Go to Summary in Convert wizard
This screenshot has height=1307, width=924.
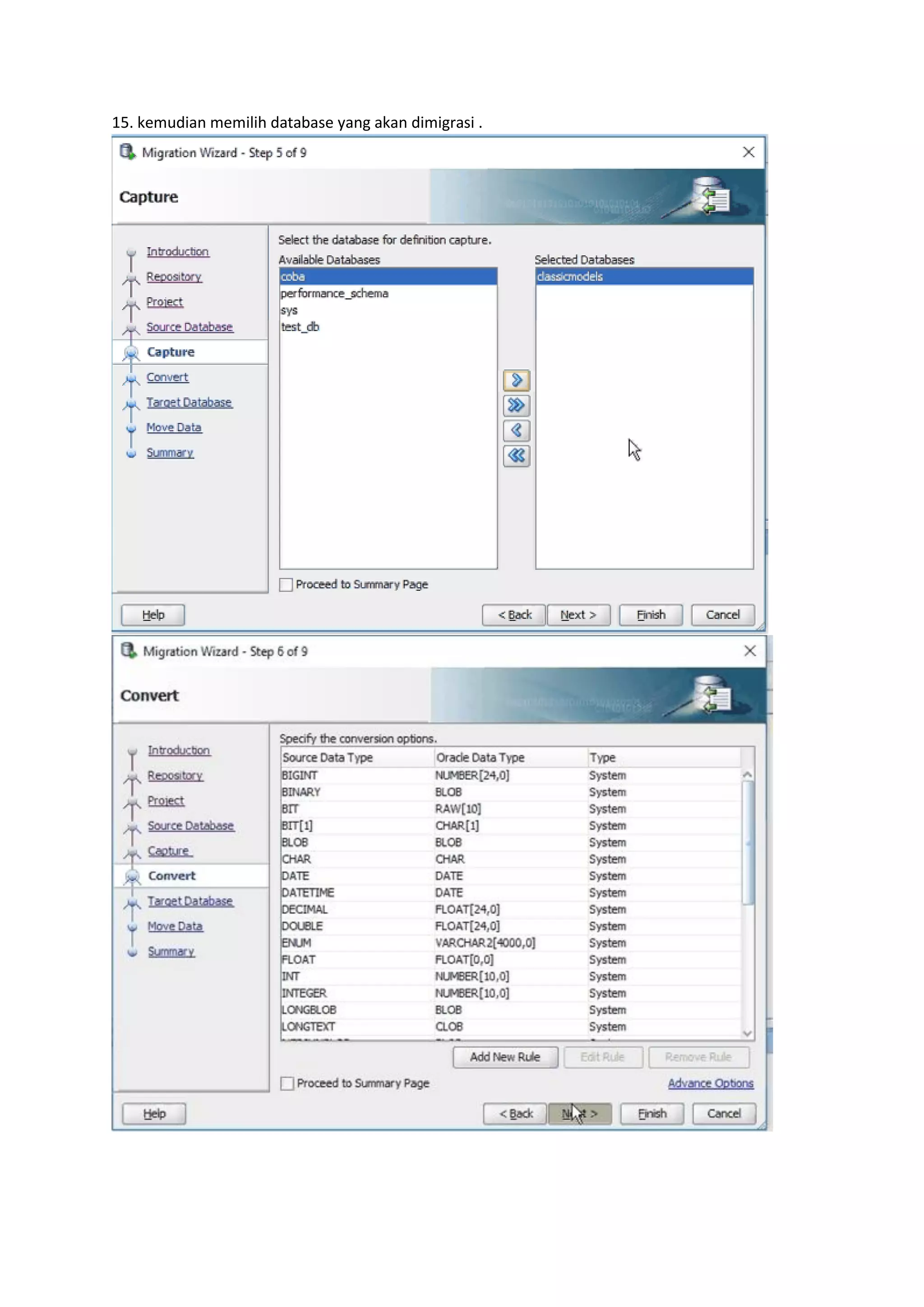[x=171, y=951]
